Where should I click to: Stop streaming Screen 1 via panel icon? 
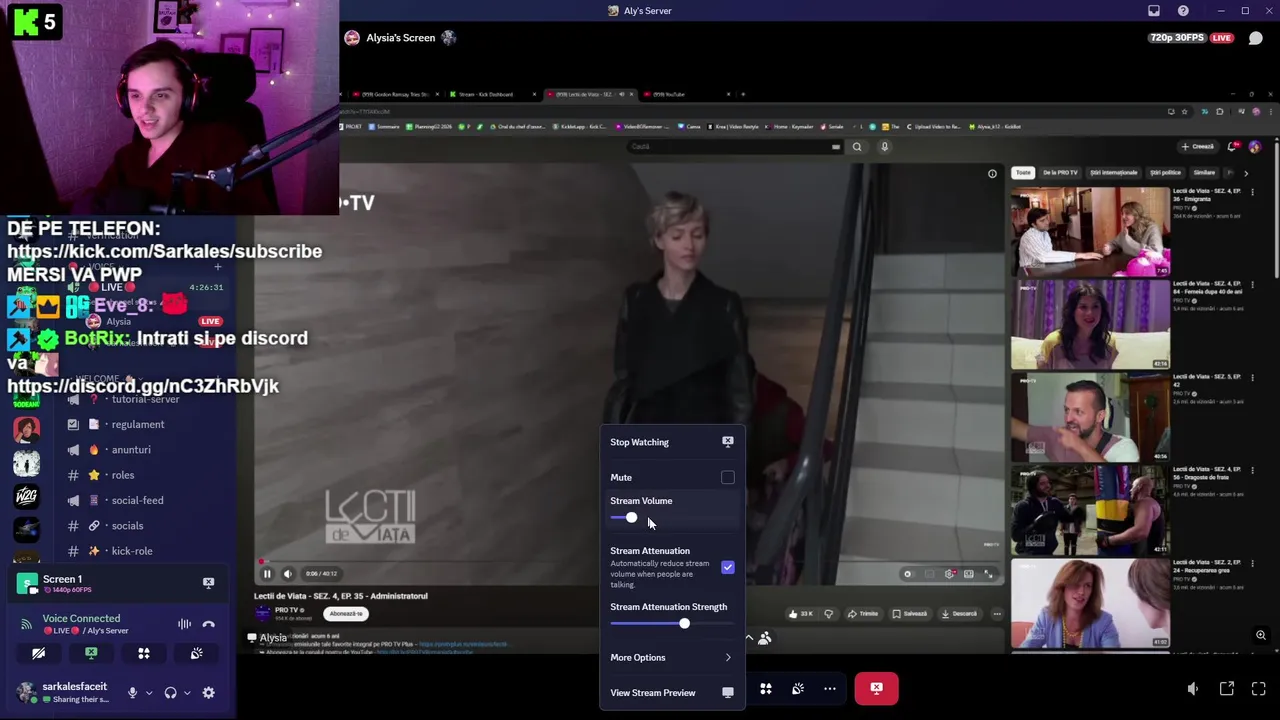click(208, 582)
